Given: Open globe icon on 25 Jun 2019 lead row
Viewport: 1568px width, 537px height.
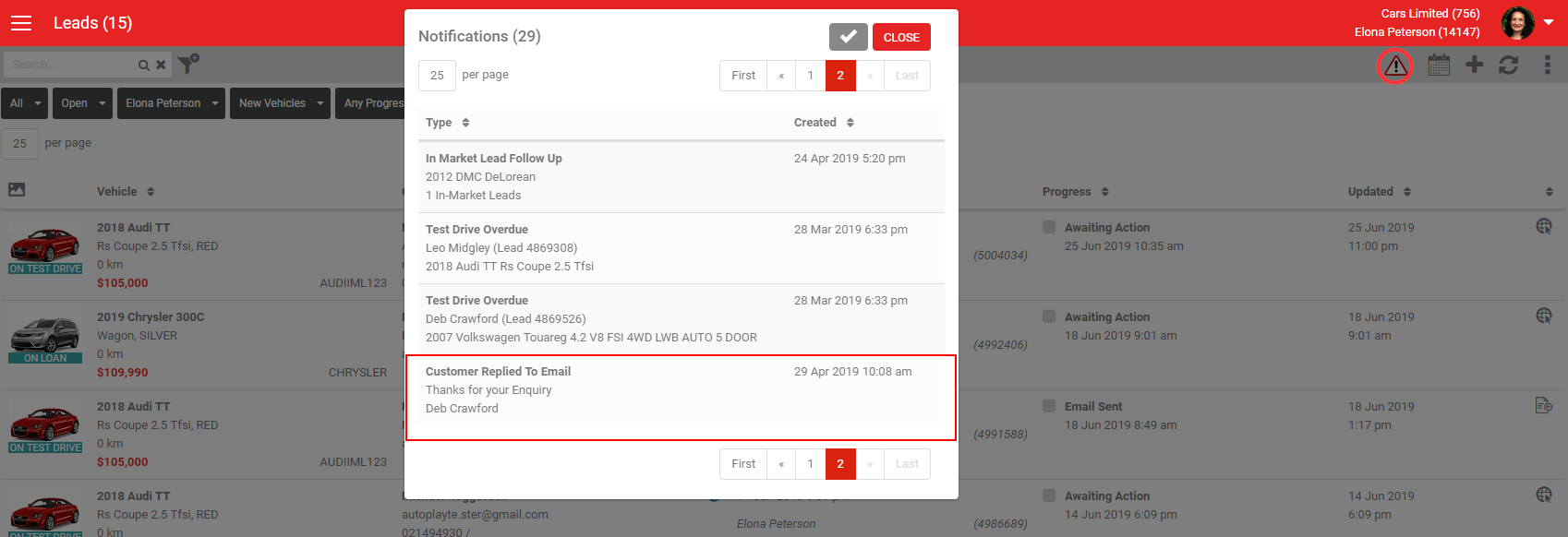Looking at the screenshot, I should [x=1544, y=226].
